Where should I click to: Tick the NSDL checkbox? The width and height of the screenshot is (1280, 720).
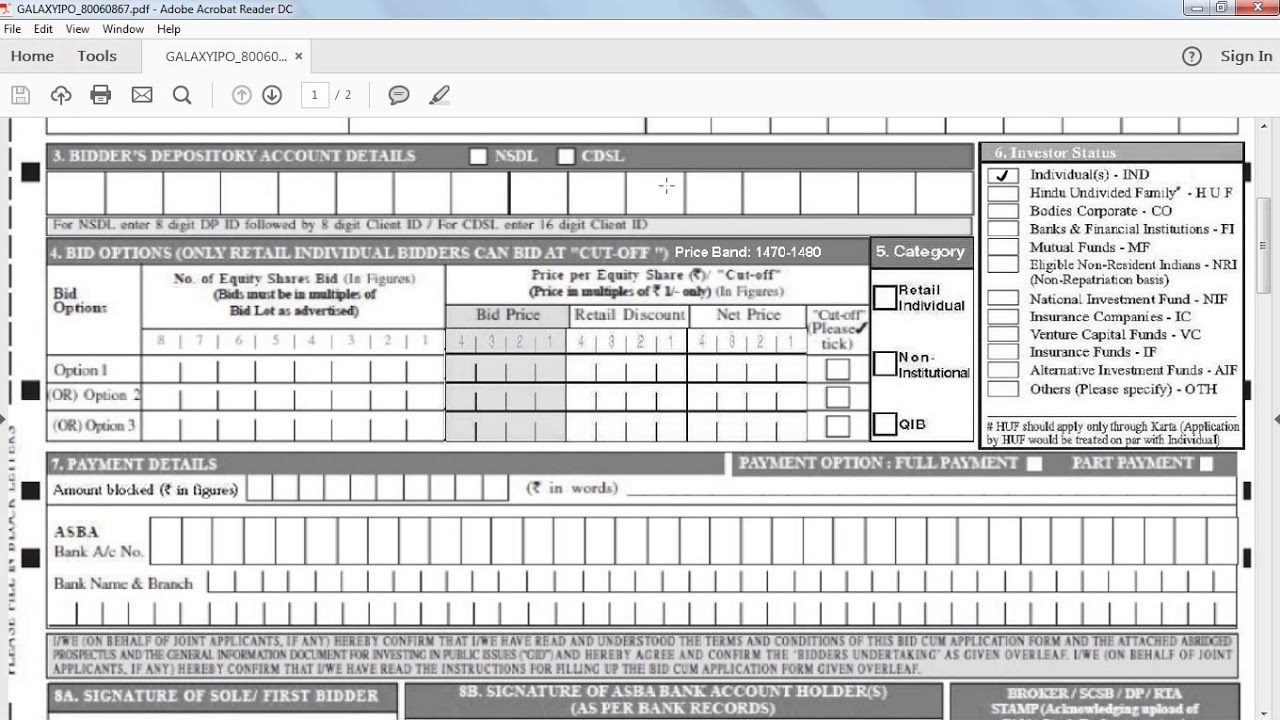[478, 156]
